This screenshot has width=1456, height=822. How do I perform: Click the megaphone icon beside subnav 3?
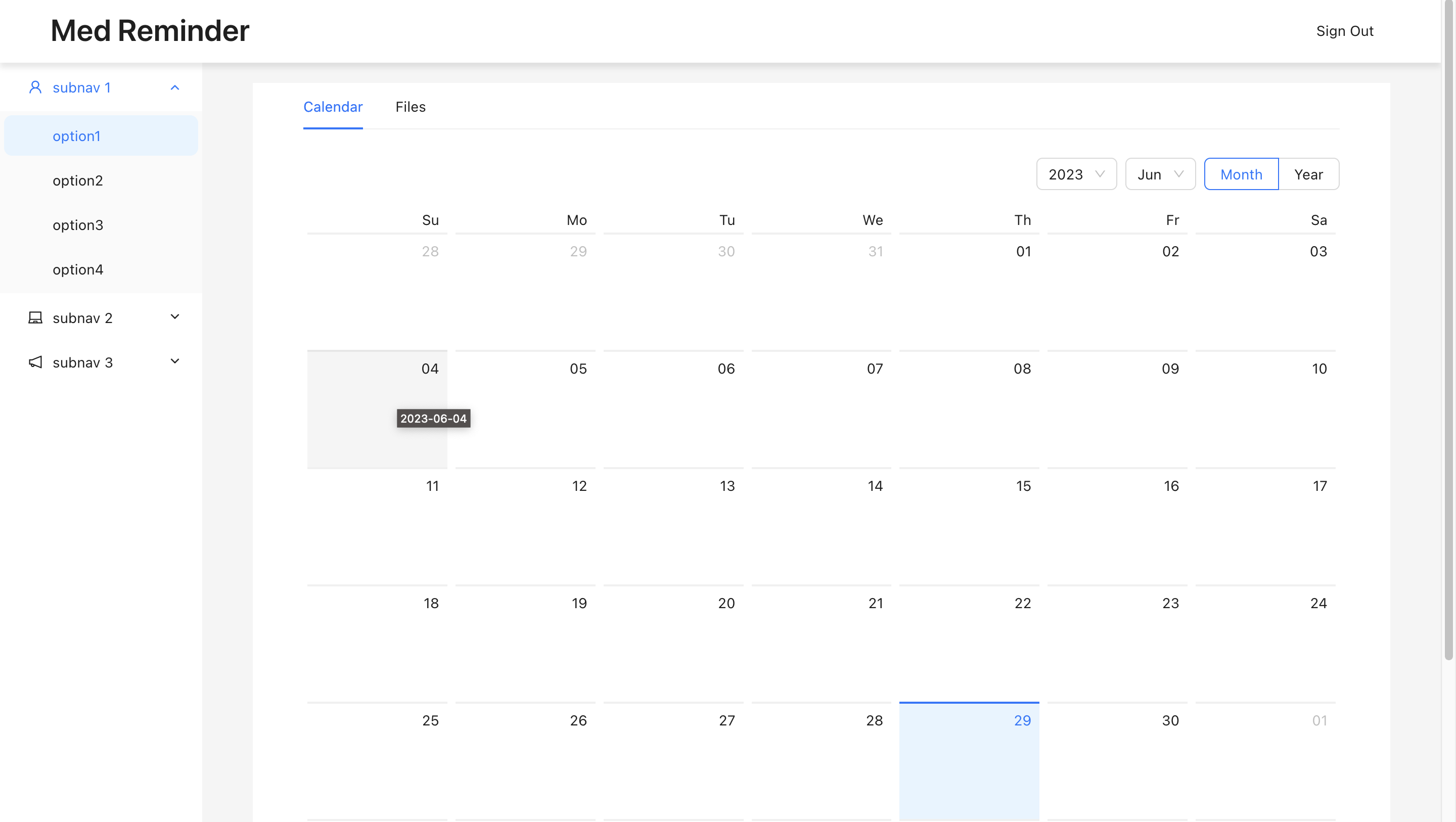[x=35, y=362]
